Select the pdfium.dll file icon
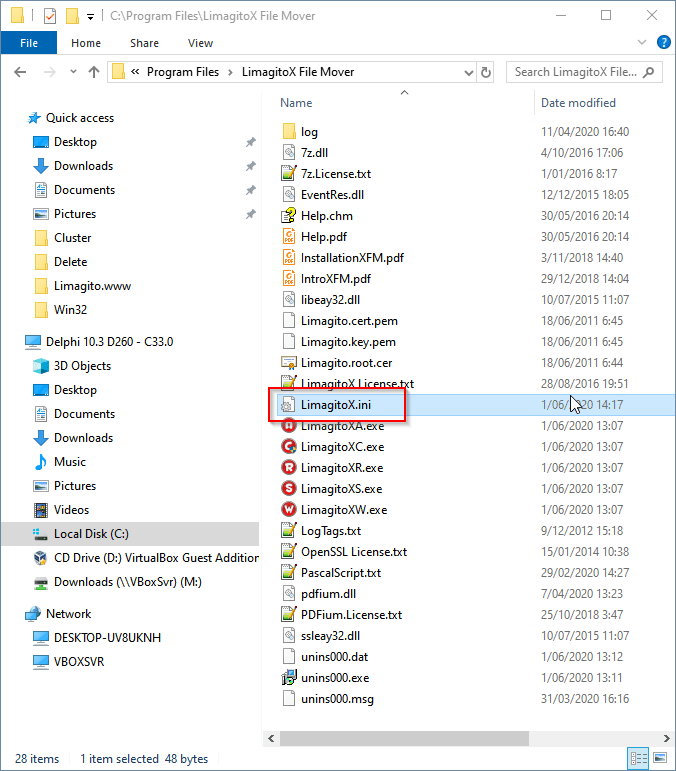This screenshot has width=676, height=771. point(289,594)
